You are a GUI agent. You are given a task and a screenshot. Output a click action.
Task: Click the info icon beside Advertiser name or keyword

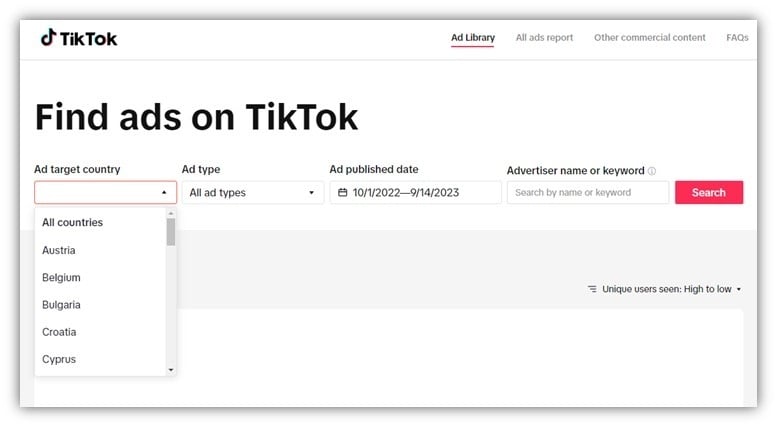(x=652, y=171)
